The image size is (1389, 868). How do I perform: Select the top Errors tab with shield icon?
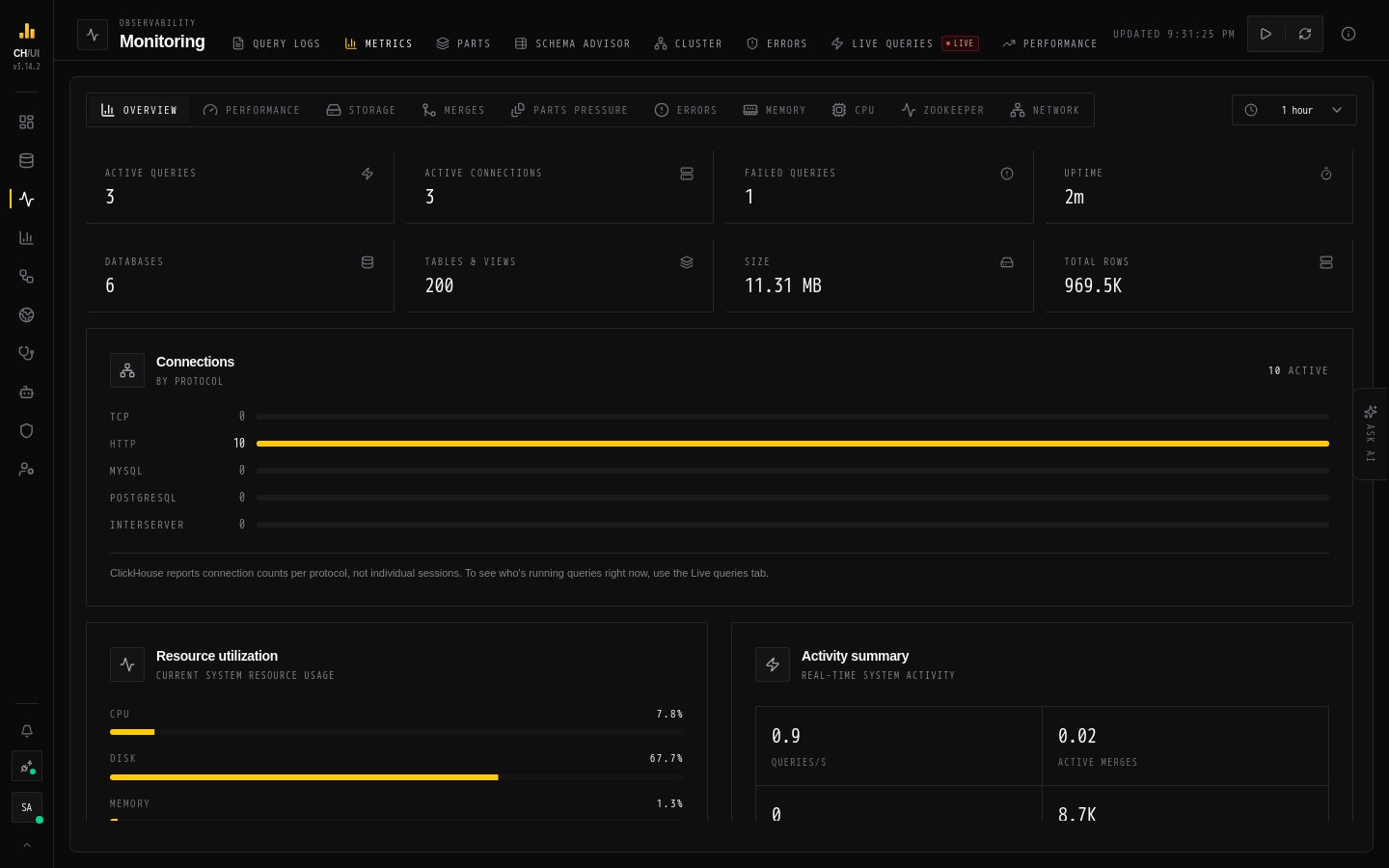click(776, 43)
